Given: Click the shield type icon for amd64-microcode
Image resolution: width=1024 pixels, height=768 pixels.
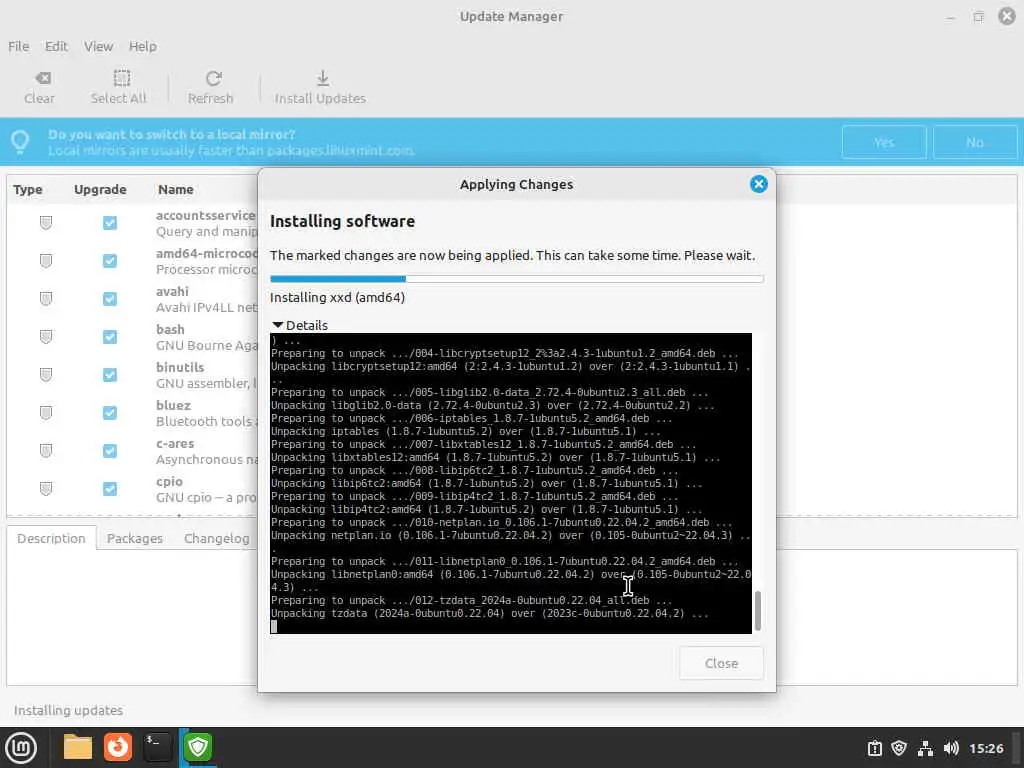Looking at the screenshot, I should tap(46, 261).
